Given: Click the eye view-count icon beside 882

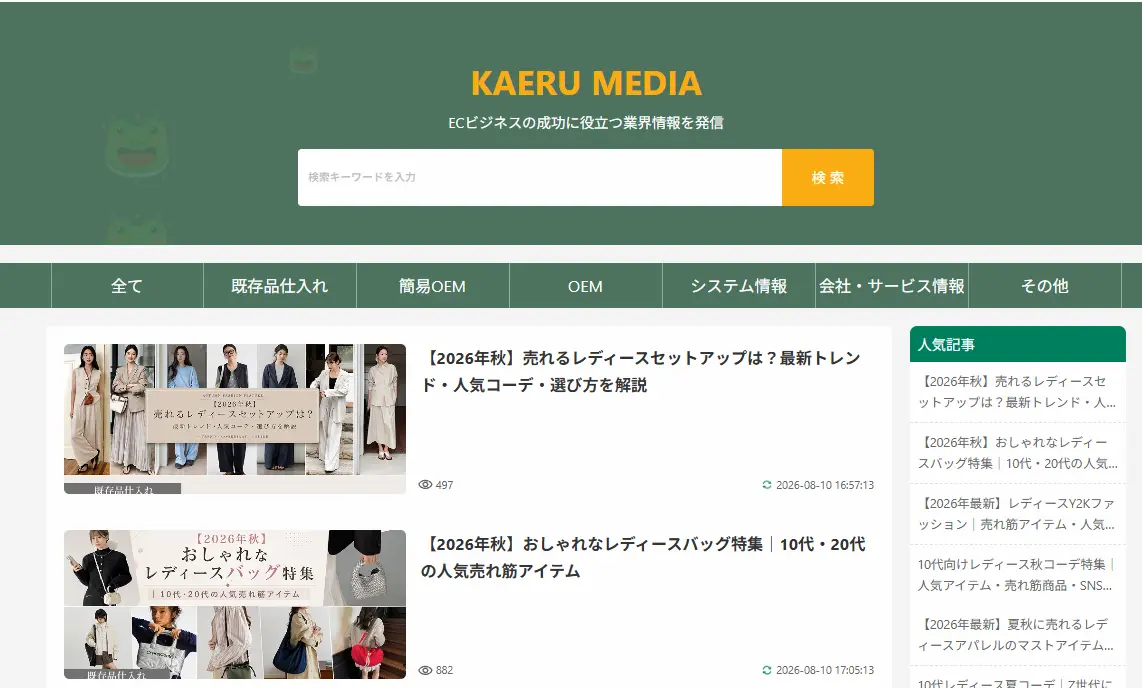Looking at the screenshot, I should pyautogui.click(x=425, y=671).
